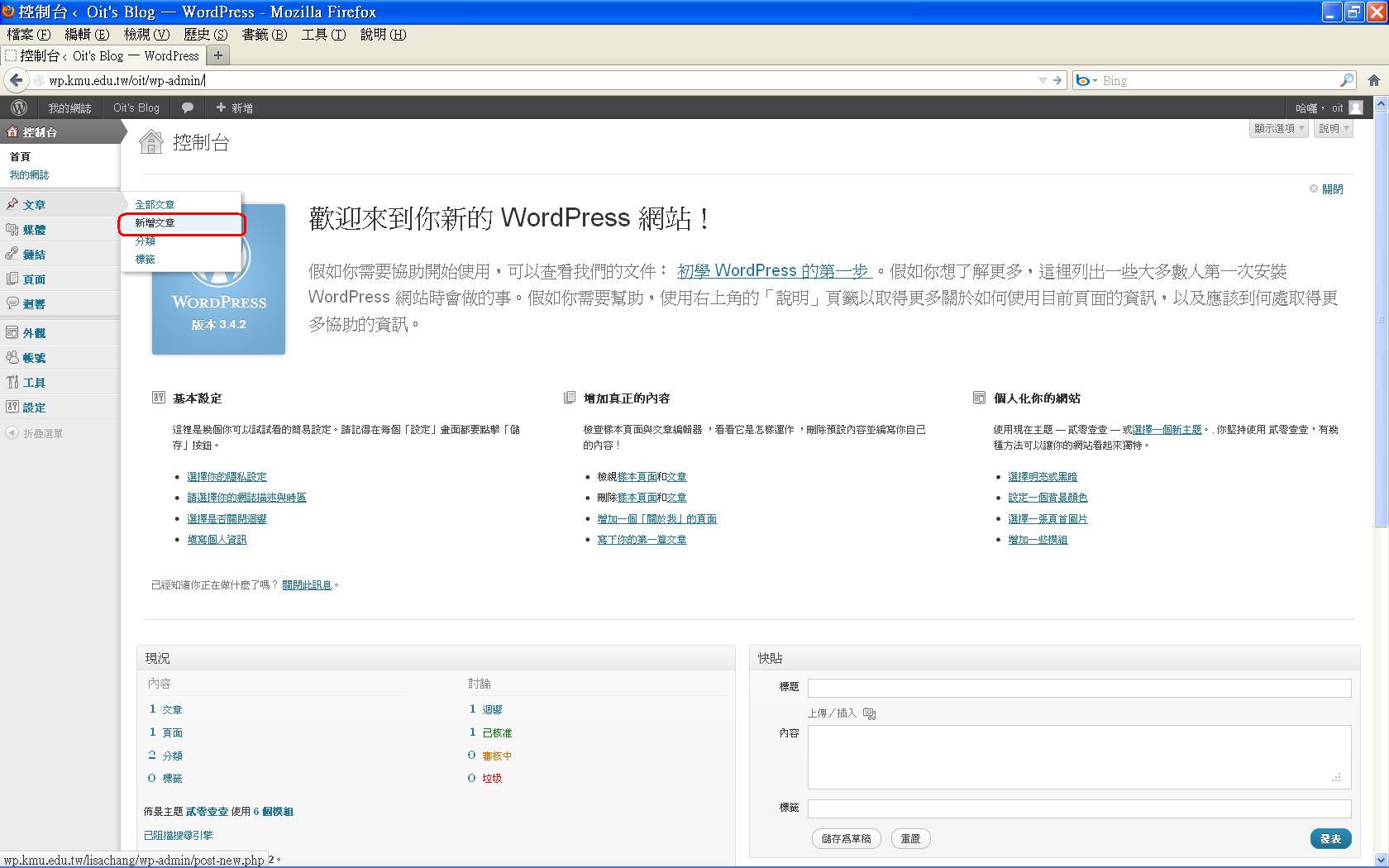This screenshot has height=868, width=1389.
Task: Open 帳號 in the sidebar
Action: pyautogui.click(x=60, y=357)
